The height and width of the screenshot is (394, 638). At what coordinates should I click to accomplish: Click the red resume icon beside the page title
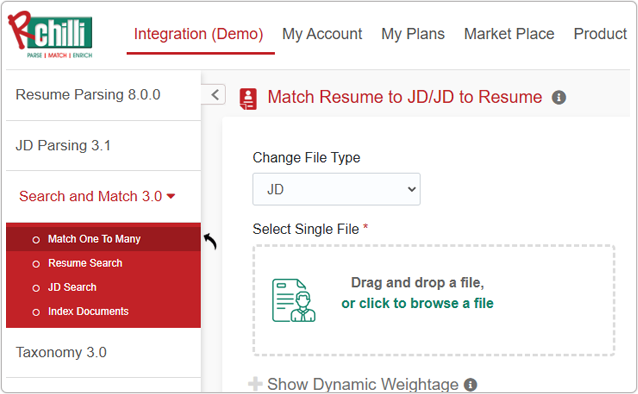pos(248,99)
